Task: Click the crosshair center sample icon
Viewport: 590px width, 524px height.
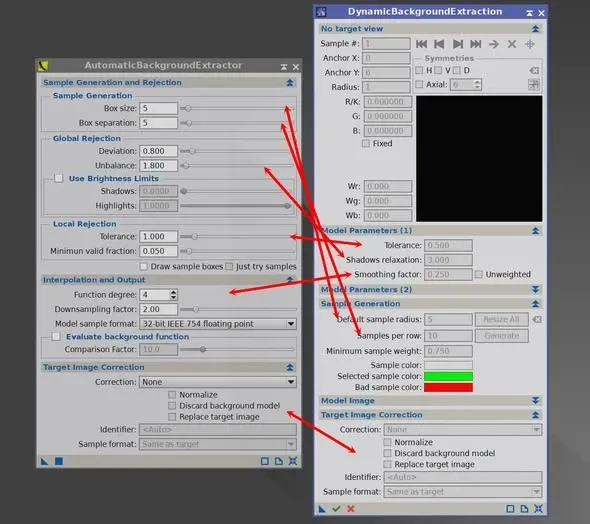Action: coord(530,44)
